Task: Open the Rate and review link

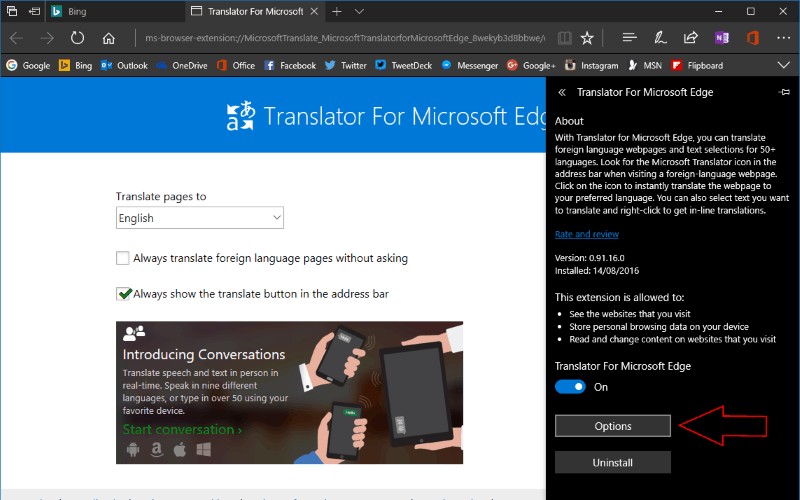Action: click(x=587, y=234)
